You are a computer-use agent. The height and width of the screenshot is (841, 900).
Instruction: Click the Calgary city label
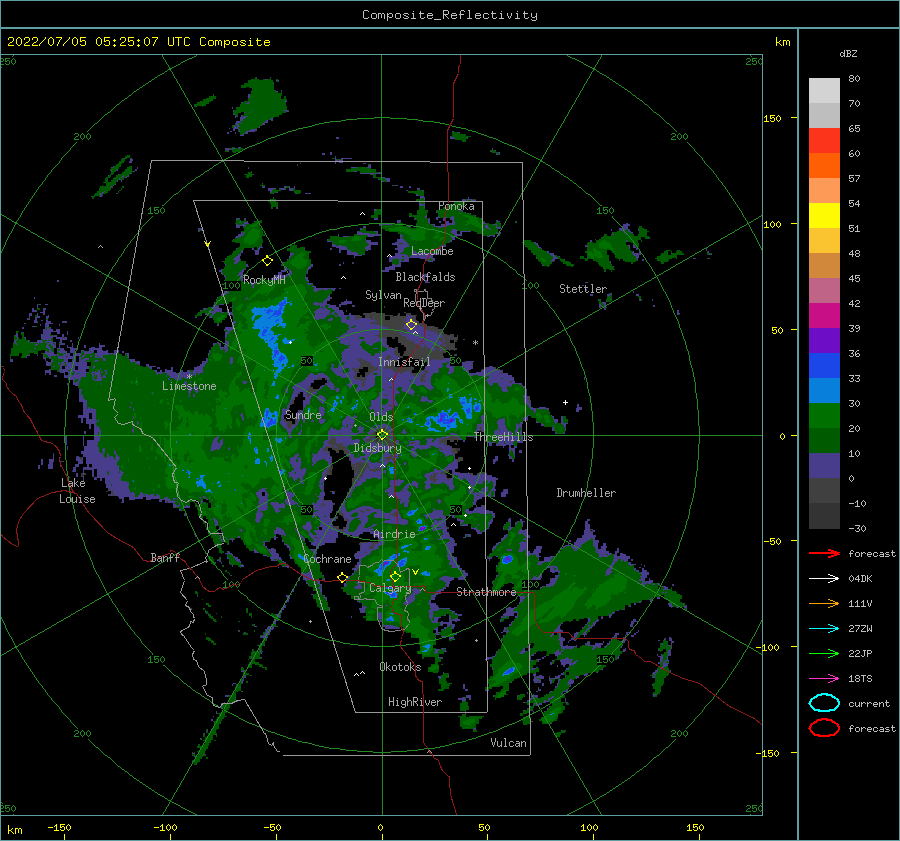(x=390, y=588)
